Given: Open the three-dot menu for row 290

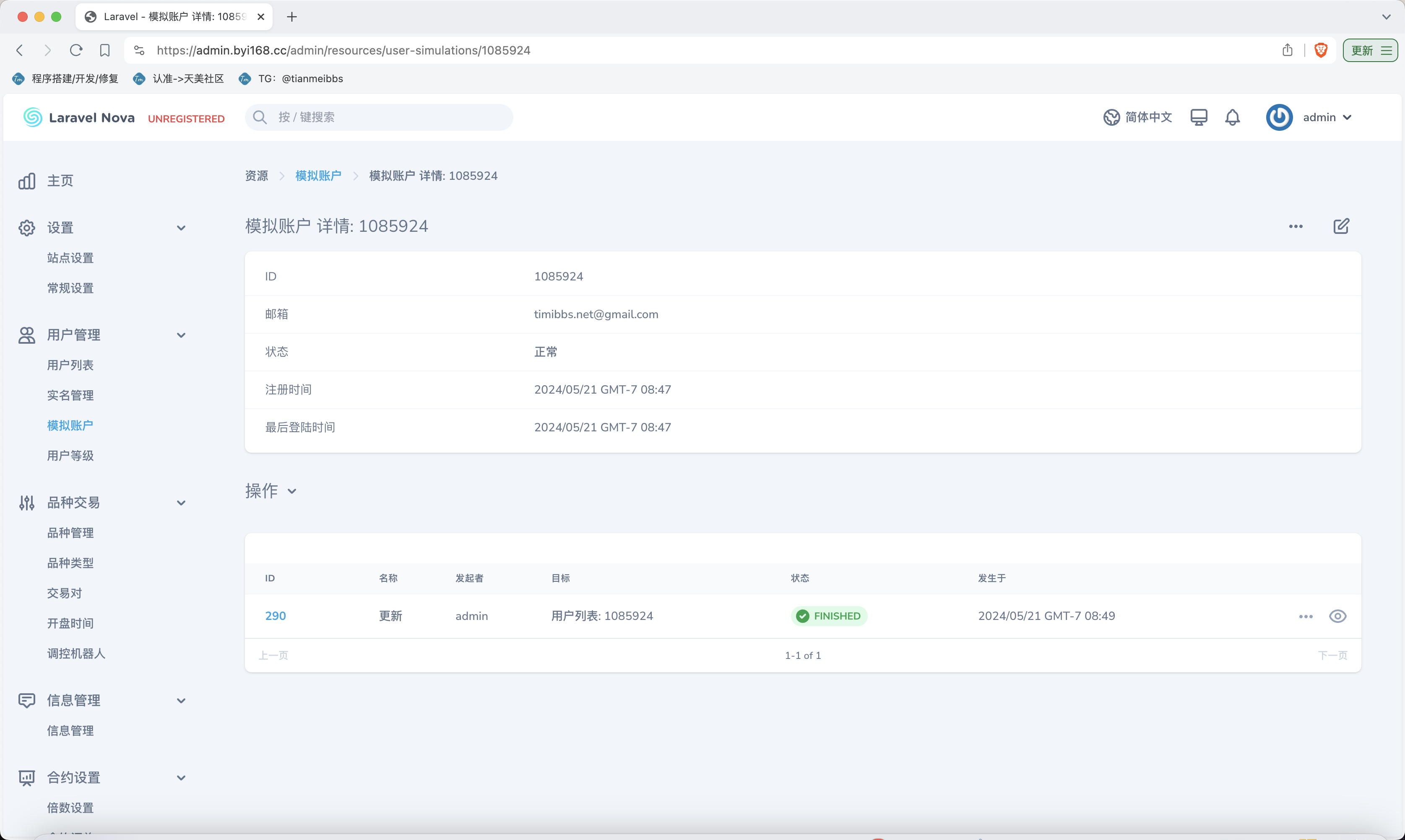Looking at the screenshot, I should (1305, 617).
